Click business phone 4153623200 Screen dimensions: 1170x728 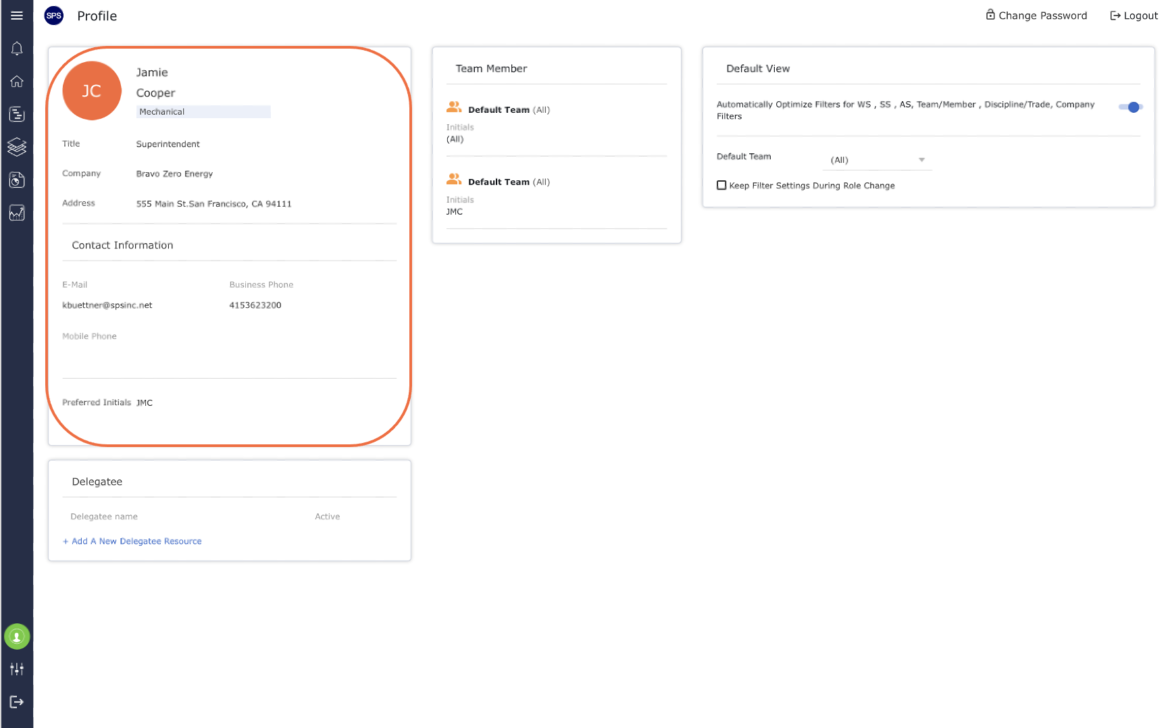255,305
